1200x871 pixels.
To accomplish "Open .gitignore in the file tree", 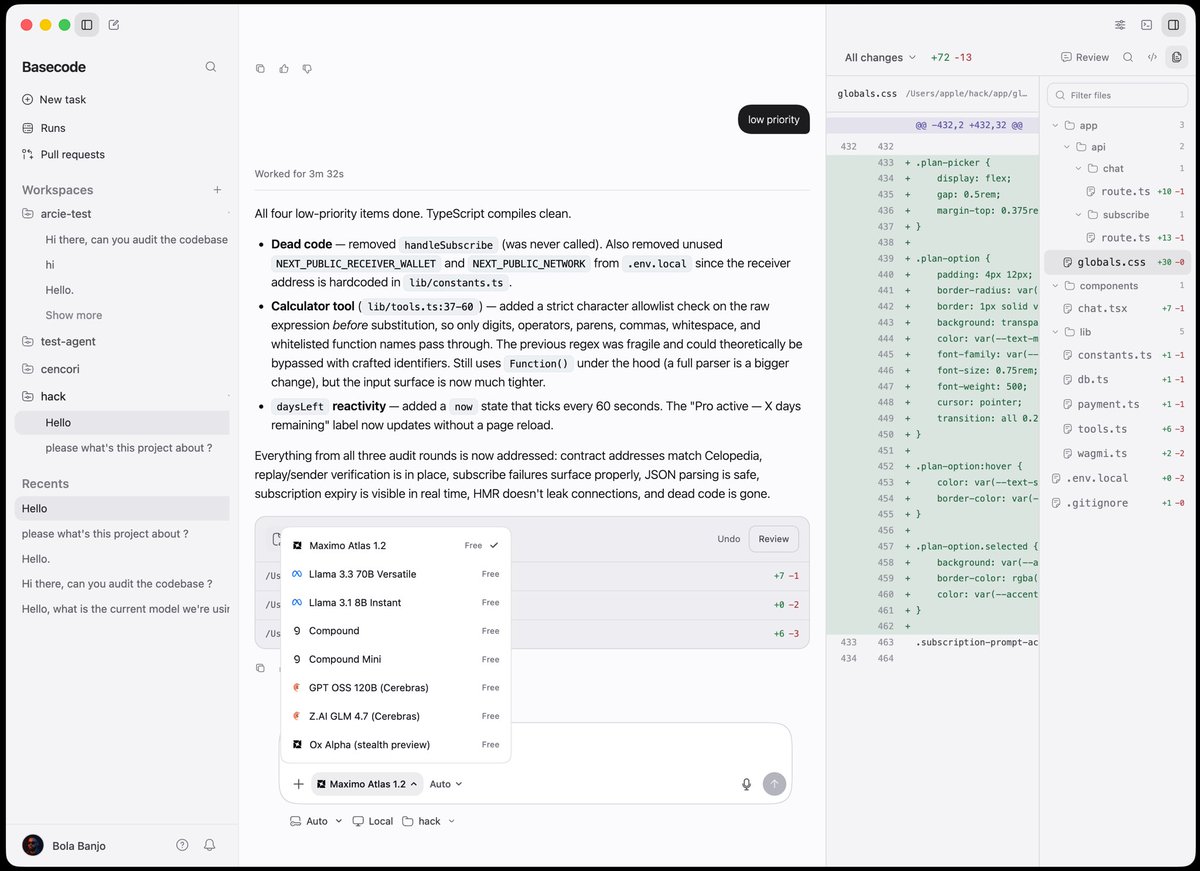I will tap(1096, 503).
